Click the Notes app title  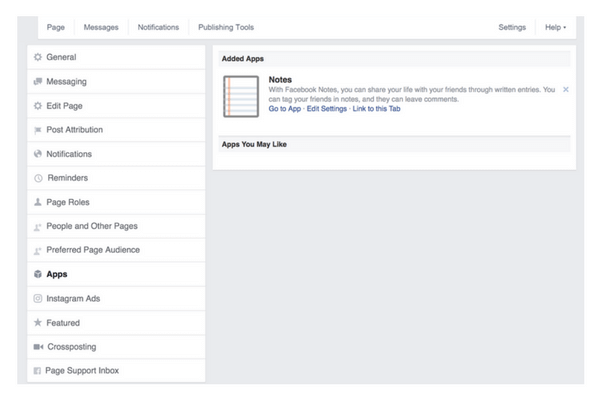[280, 80]
